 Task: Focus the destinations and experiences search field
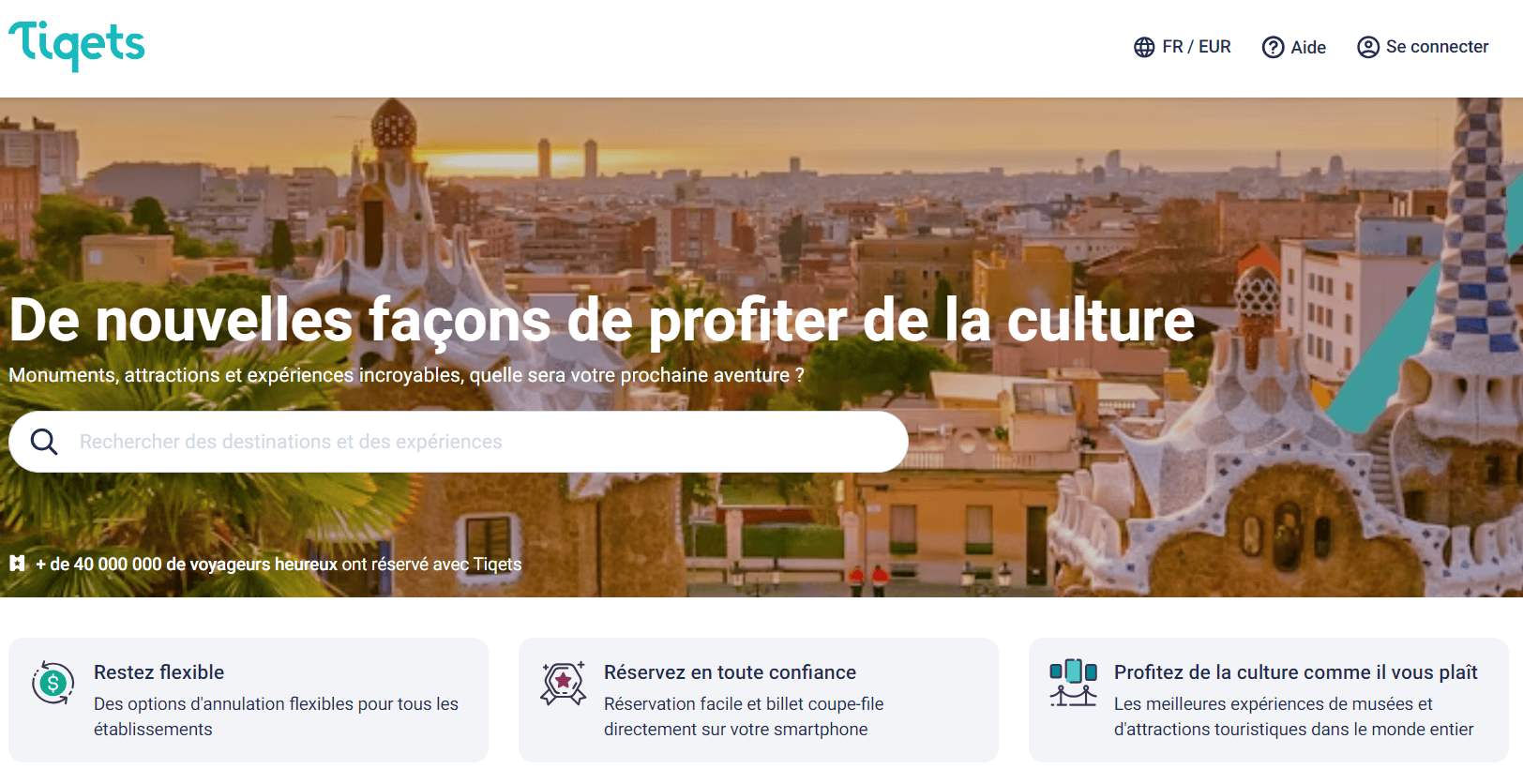coord(459,442)
